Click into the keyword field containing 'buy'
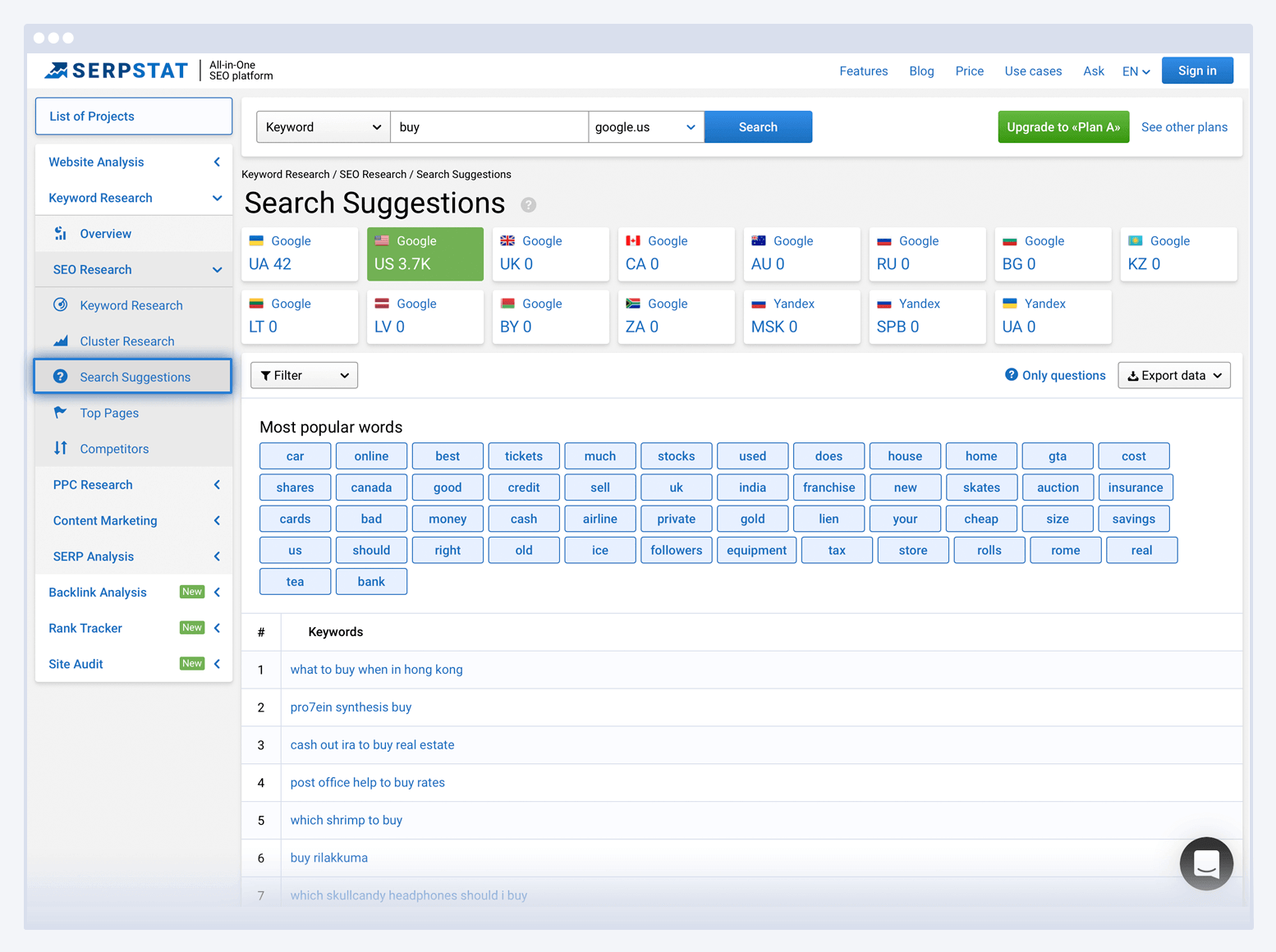 coord(489,127)
